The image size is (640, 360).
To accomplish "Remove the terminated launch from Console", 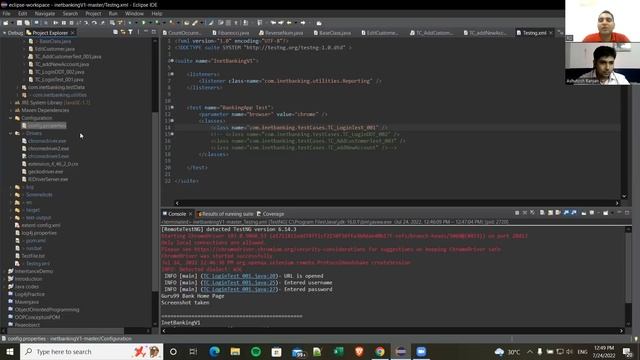I will point(525,213).
